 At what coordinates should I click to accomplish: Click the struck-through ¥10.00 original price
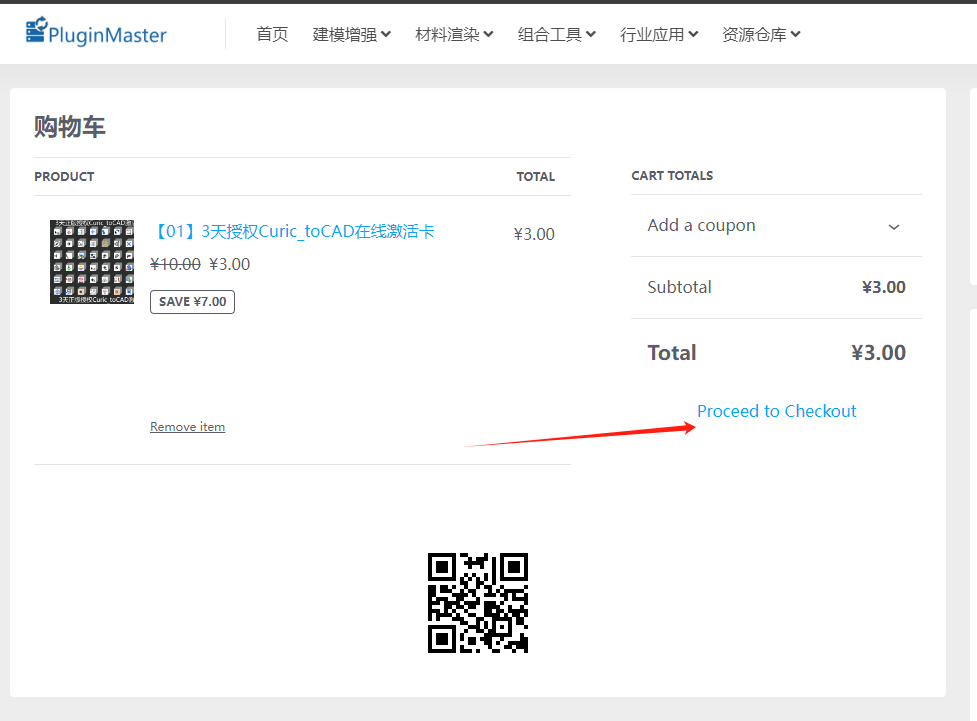[175, 264]
